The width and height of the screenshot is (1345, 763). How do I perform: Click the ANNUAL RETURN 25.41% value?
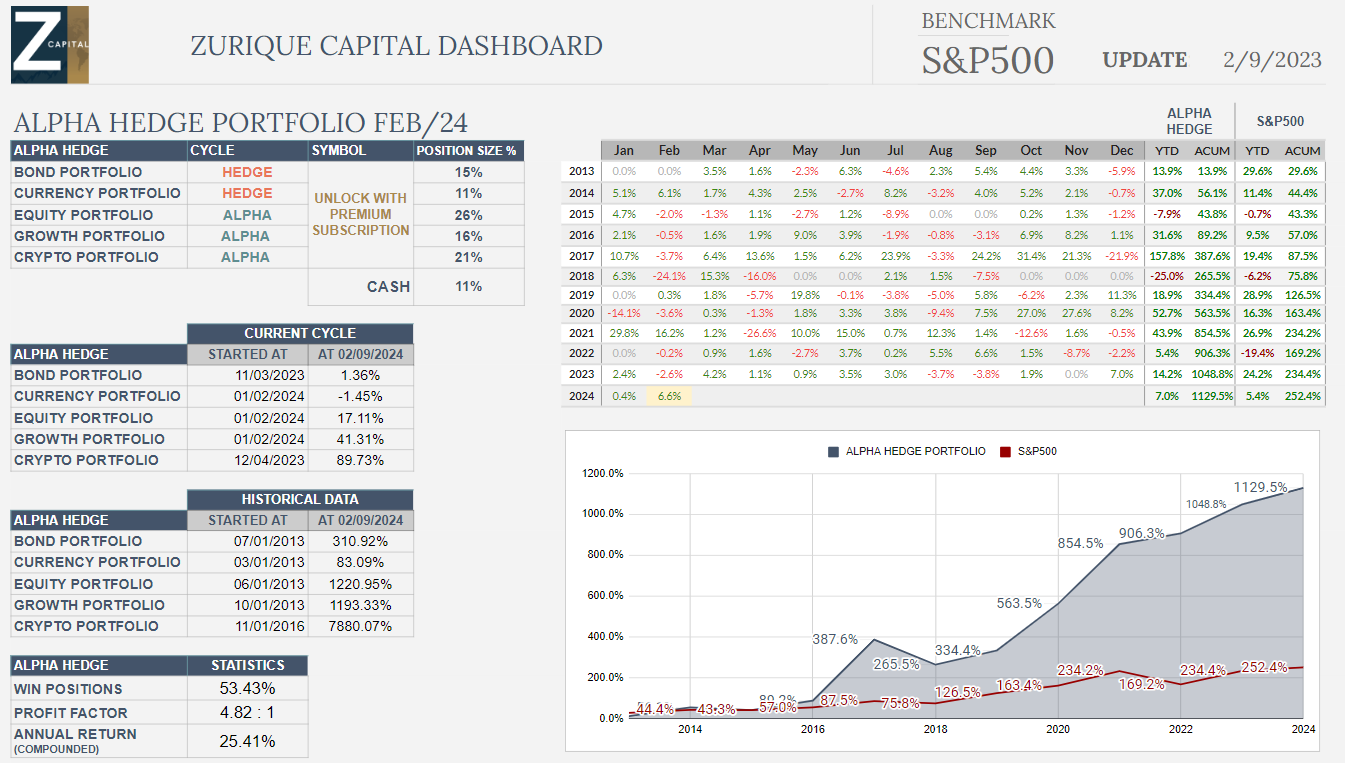pyautogui.click(x=248, y=741)
